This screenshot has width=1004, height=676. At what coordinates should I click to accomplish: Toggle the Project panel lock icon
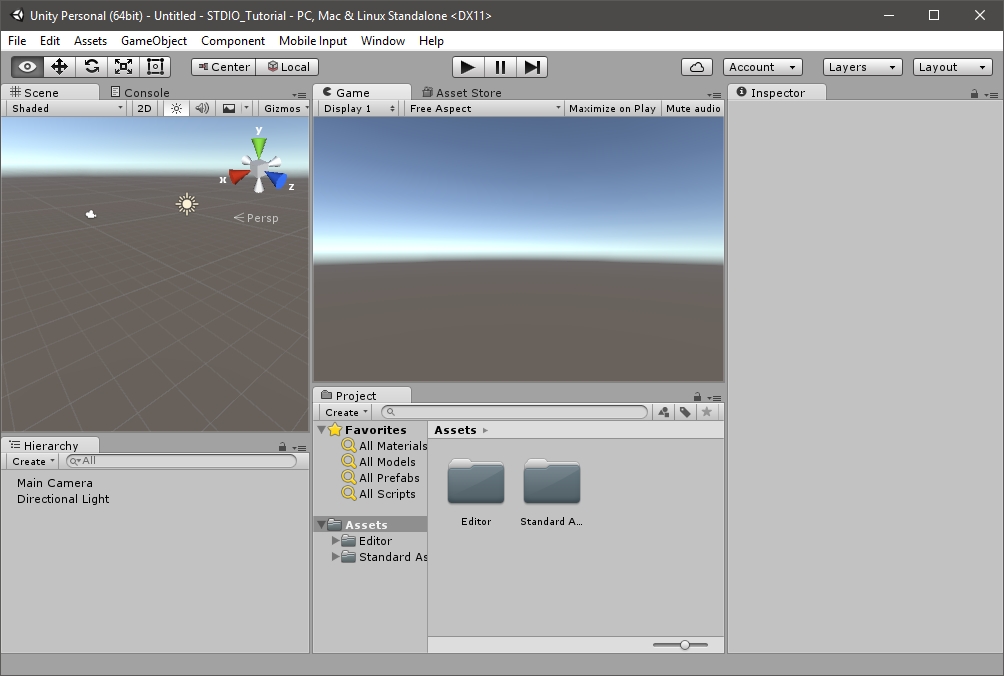pos(697,397)
